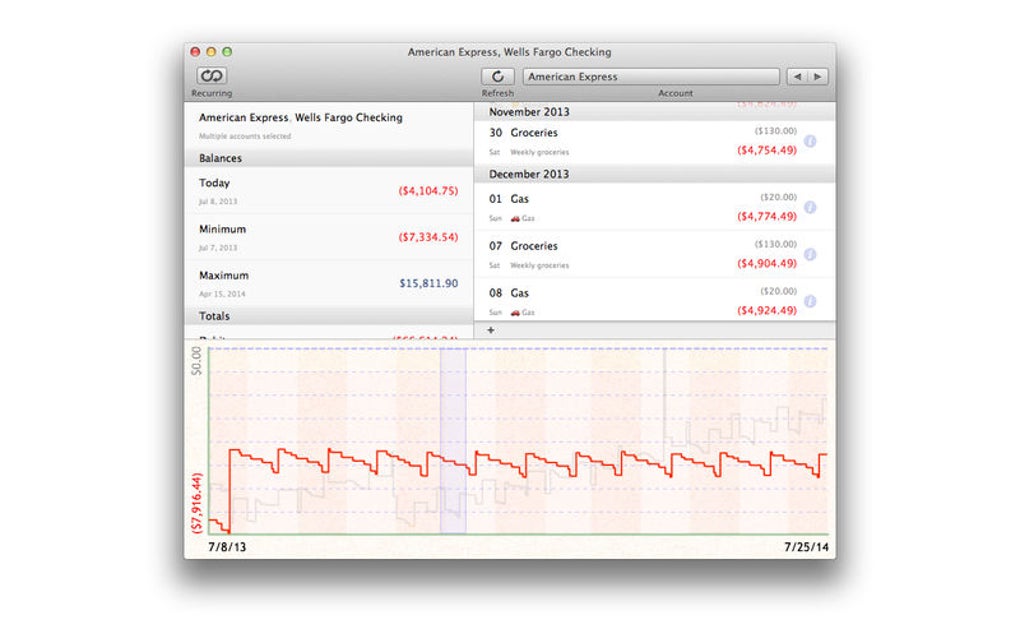This screenshot has width=1020, height=638.
Task: Select the 01 Gas transaction row
Action: (654, 207)
